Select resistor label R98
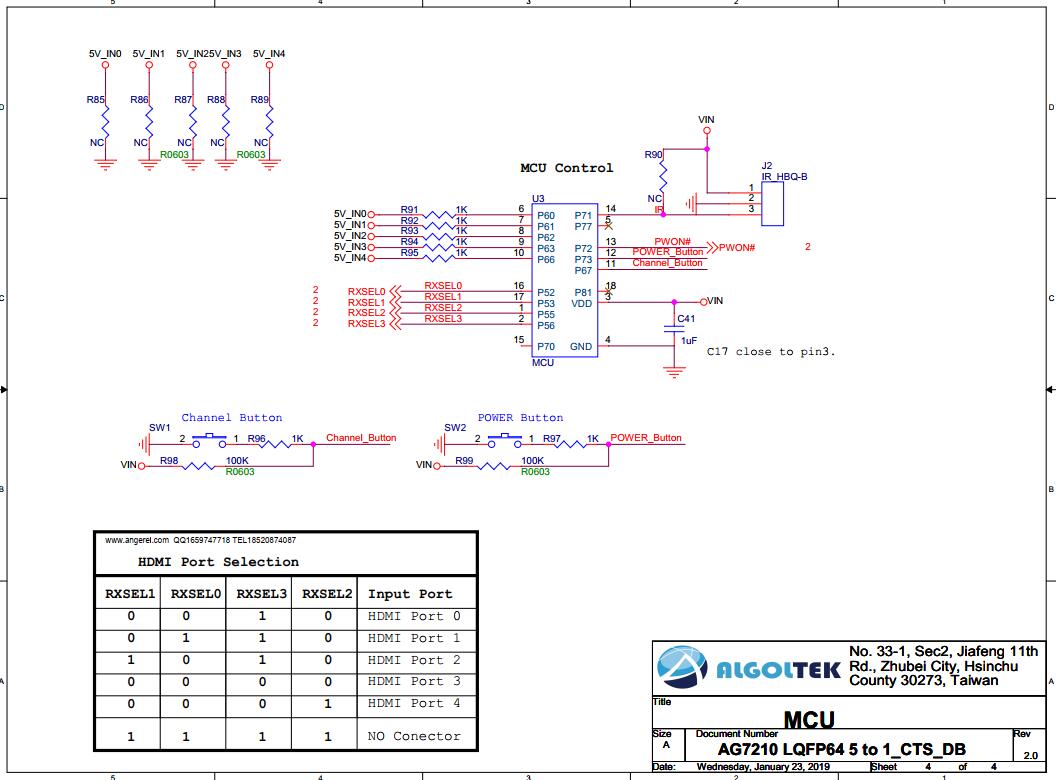This screenshot has height=780, width=1056. coord(169,461)
